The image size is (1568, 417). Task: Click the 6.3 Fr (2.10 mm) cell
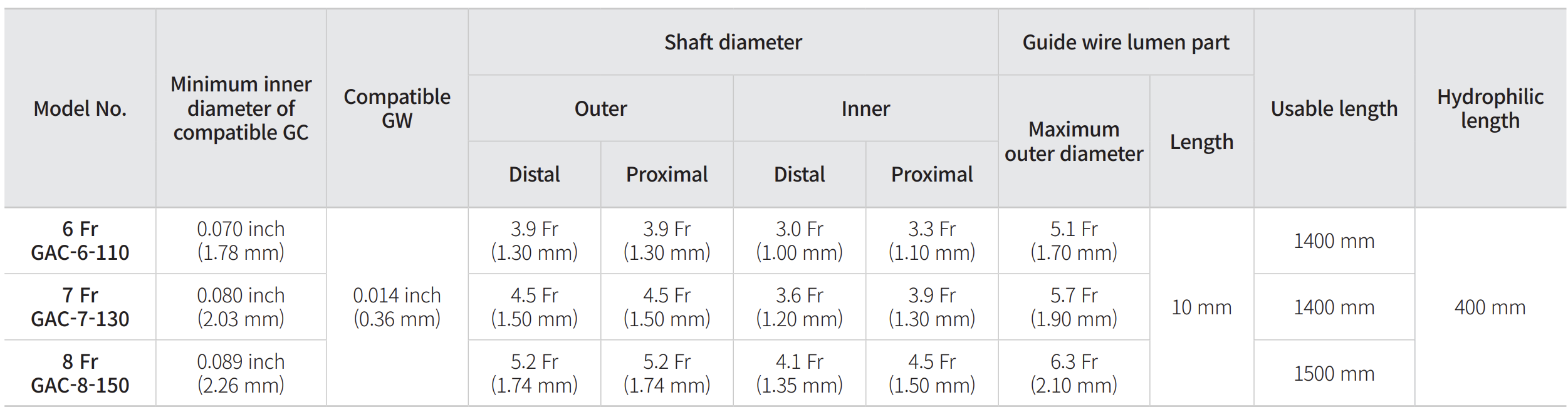[1074, 374]
